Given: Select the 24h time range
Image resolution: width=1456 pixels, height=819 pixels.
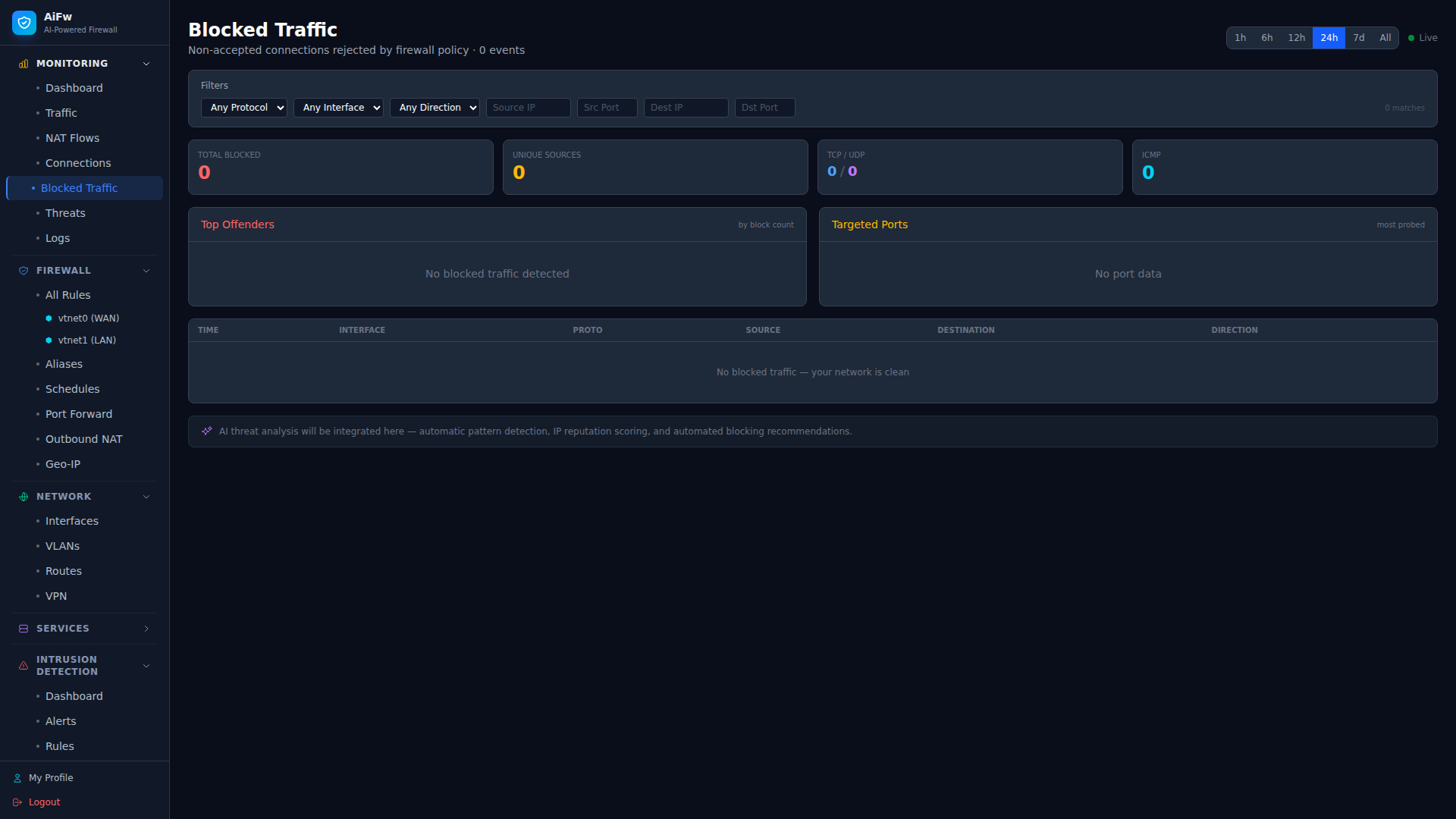Looking at the screenshot, I should pyautogui.click(x=1329, y=38).
